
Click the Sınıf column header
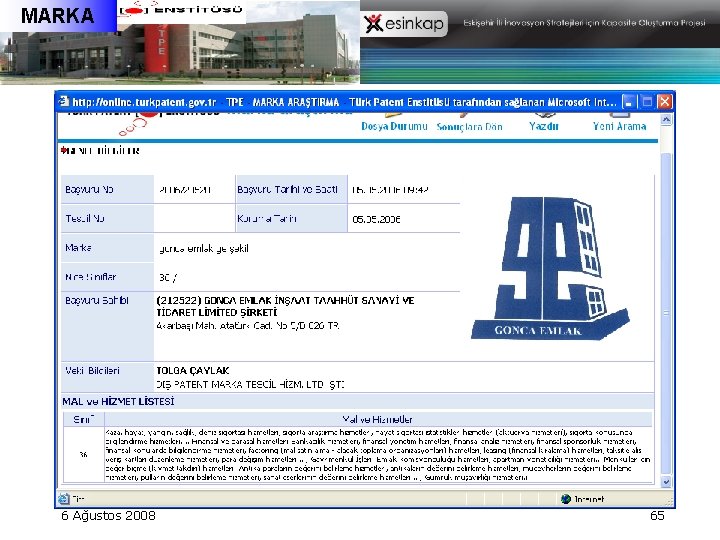pos(84,419)
